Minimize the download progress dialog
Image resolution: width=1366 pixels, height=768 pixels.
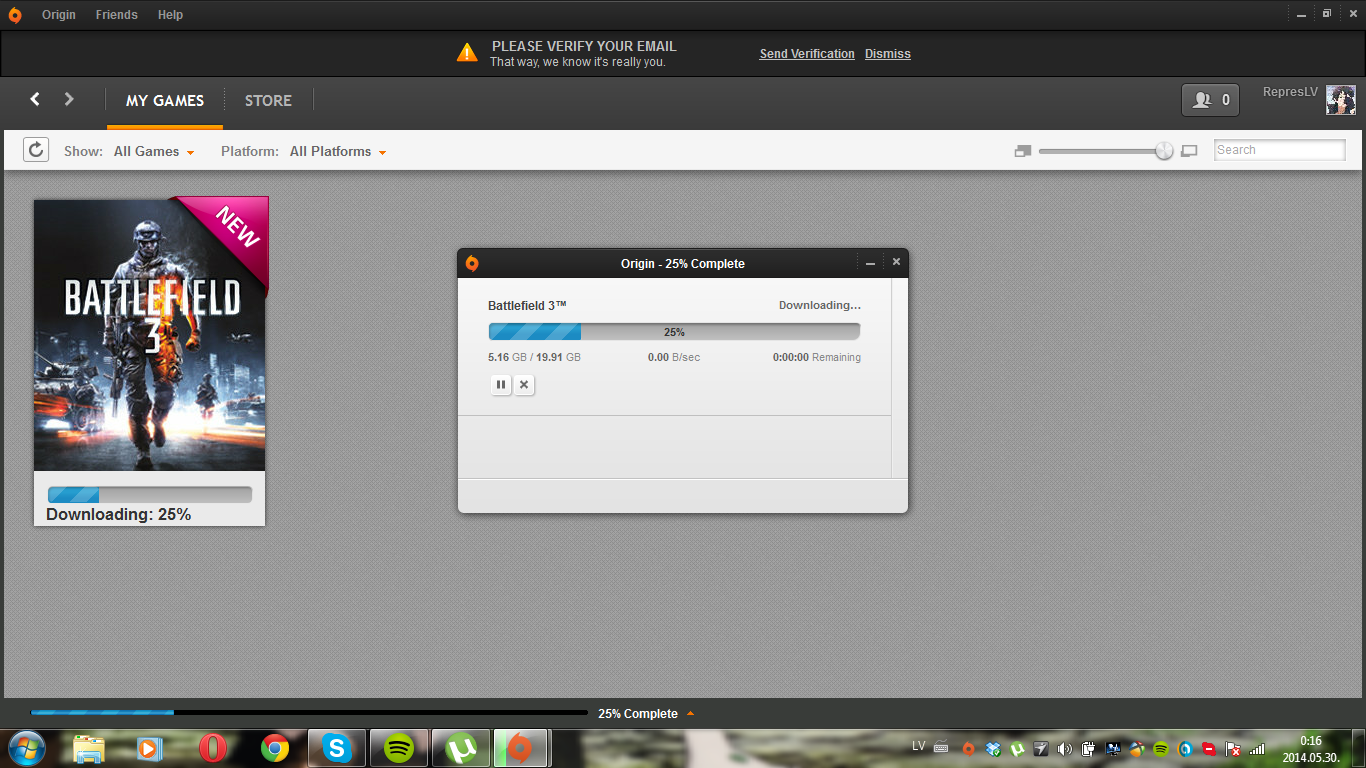870,263
